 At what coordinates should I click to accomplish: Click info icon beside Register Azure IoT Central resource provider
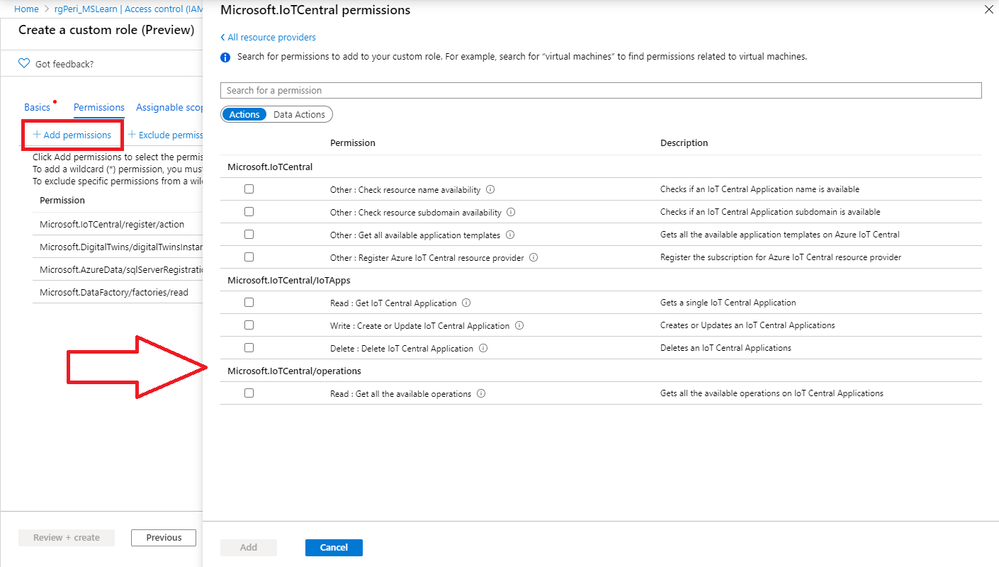click(534, 257)
